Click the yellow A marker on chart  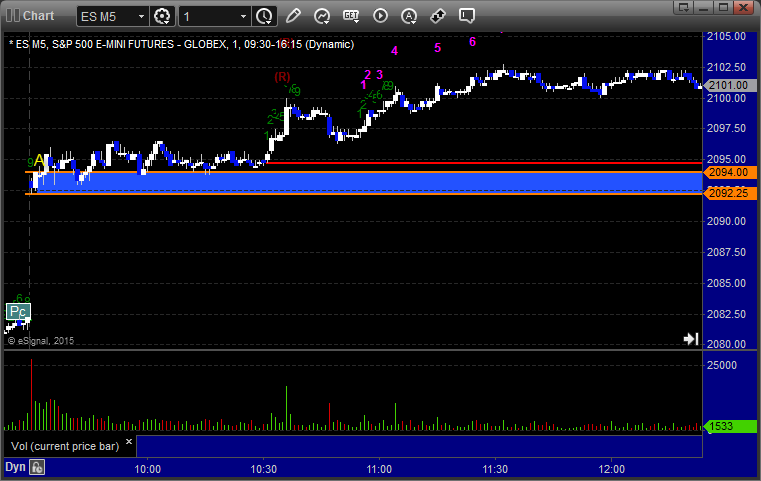tap(40, 161)
